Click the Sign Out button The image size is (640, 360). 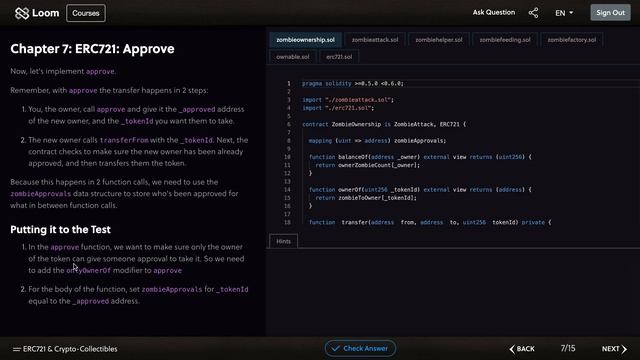tap(610, 13)
